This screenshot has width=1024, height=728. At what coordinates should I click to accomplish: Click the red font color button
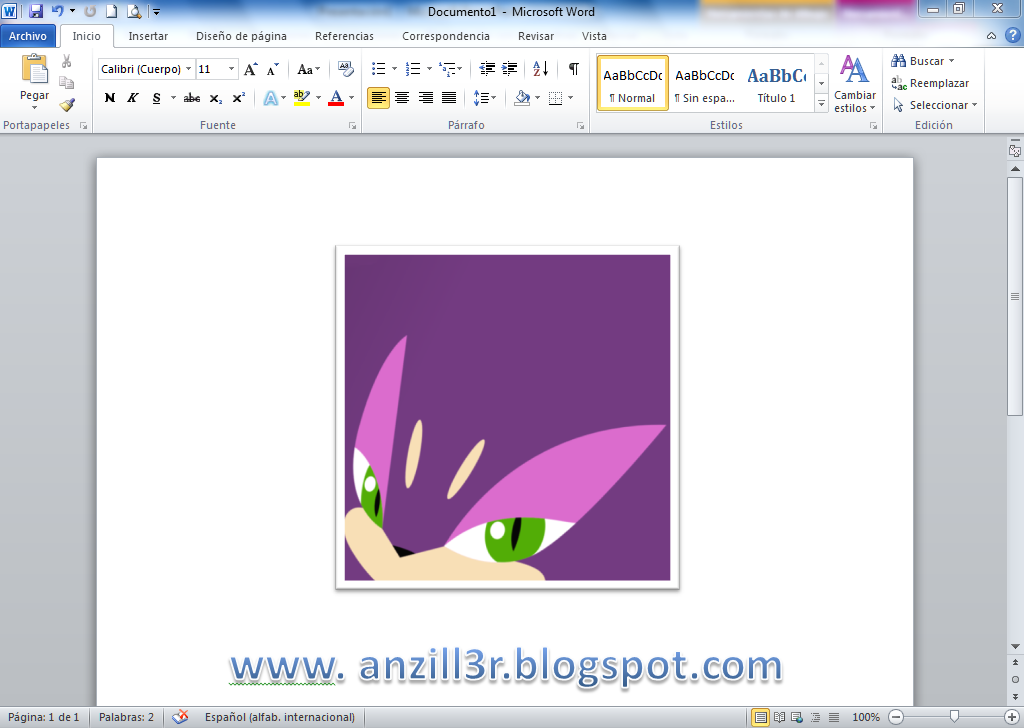[x=336, y=98]
